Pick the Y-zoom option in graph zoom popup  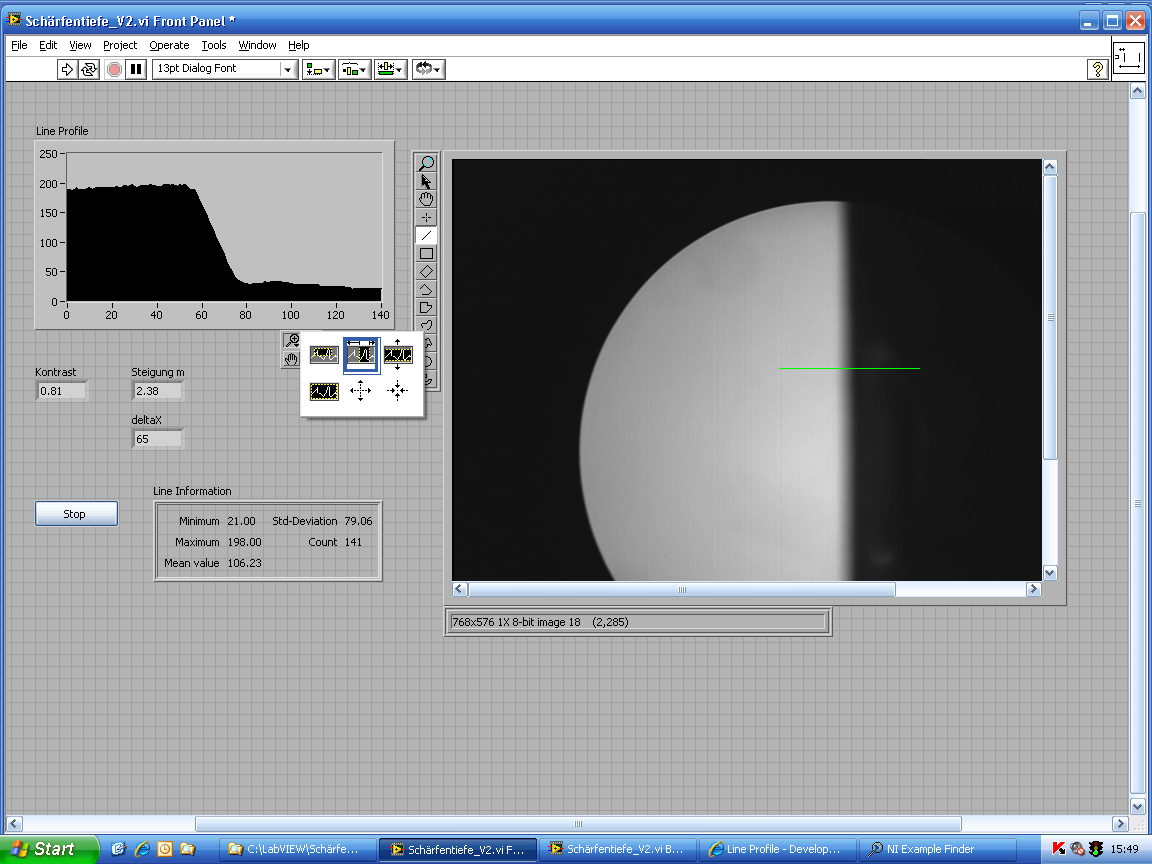pos(398,354)
